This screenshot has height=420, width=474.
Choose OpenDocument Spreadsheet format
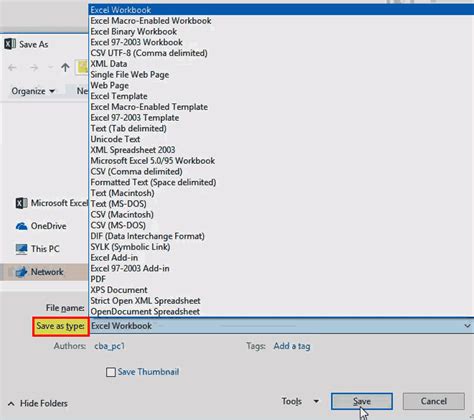[x=281, y=311]
